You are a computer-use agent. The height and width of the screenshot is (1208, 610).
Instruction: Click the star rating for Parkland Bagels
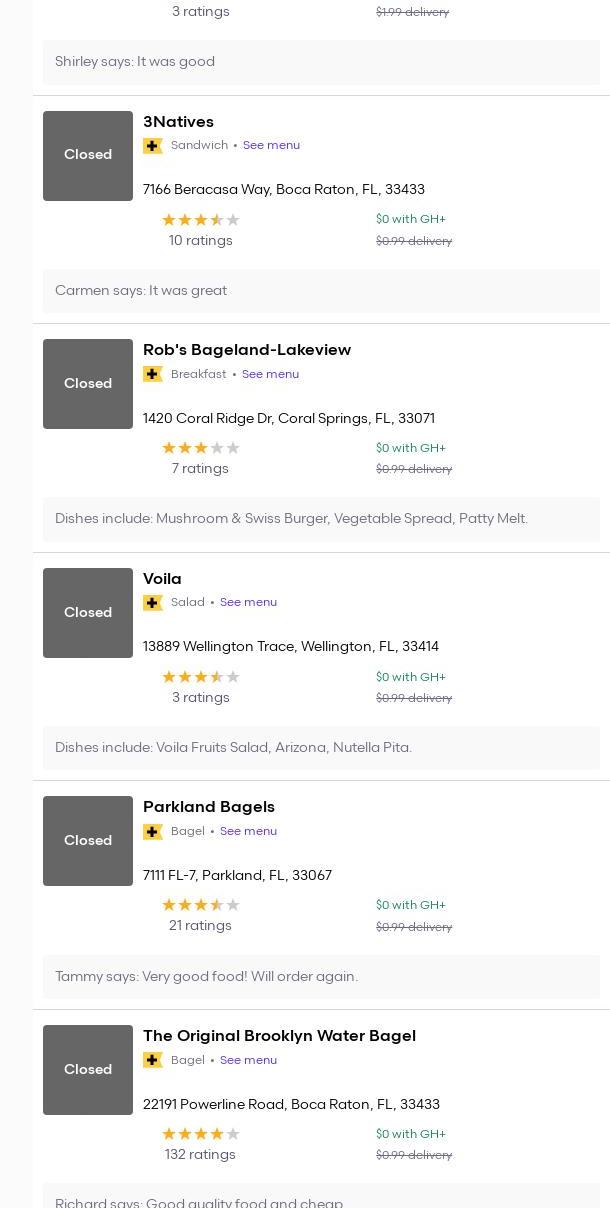[x=201, y=905]
